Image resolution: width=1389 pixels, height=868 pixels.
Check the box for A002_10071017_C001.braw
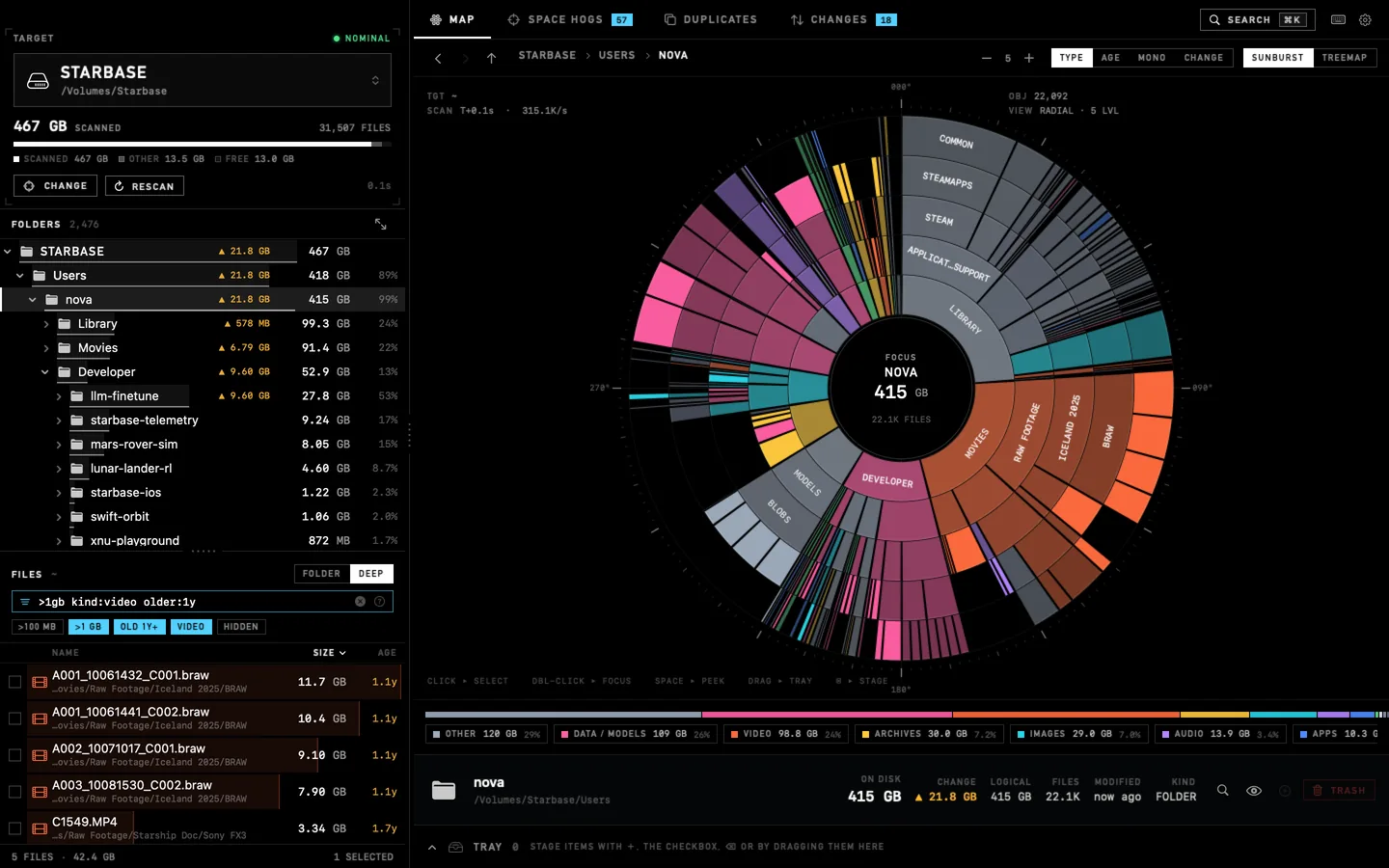tap(14, 755)
